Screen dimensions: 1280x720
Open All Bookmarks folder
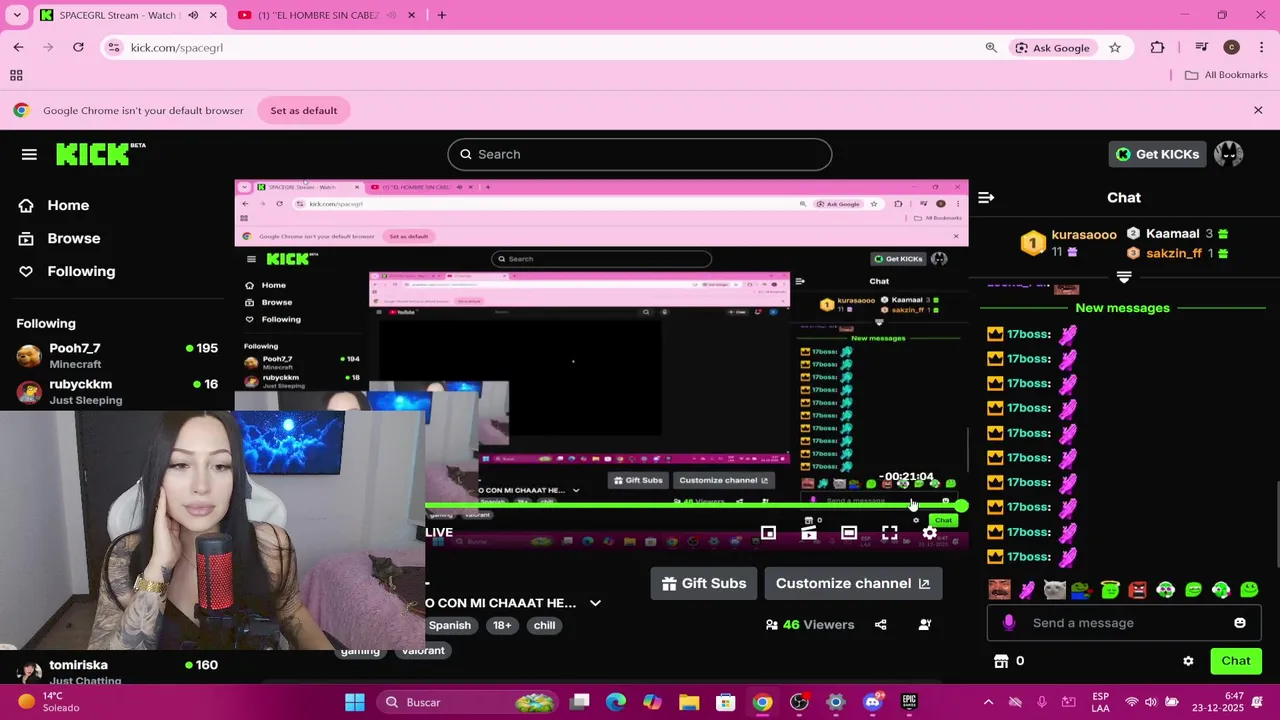pos(1226,75)
